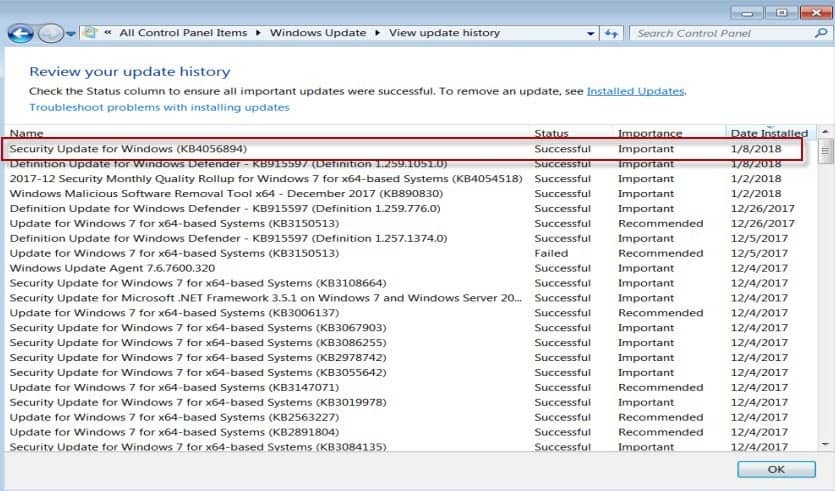Select Defender Definition 1.259.776.0 row

point(405,209)
